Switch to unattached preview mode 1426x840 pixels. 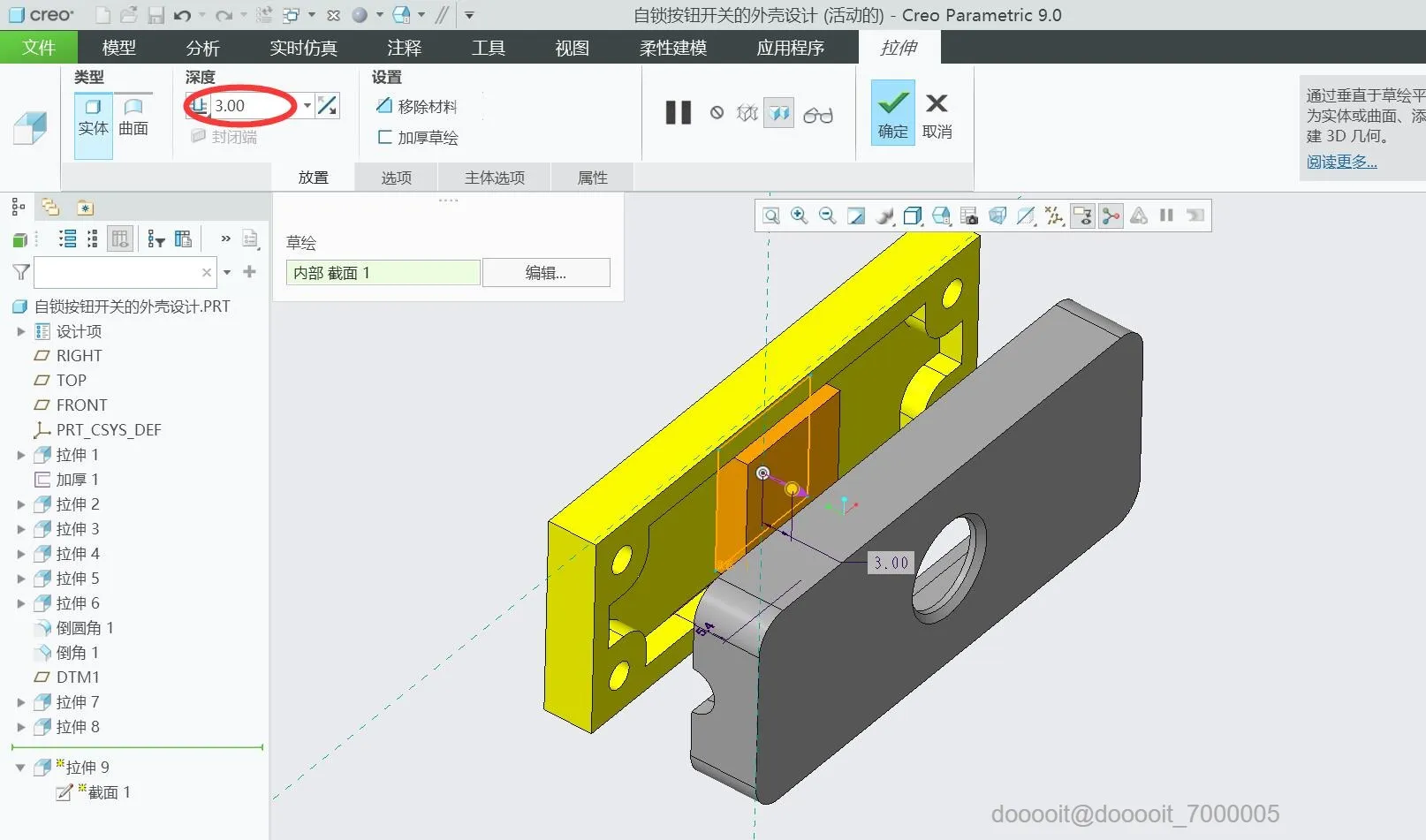(747, 113)
